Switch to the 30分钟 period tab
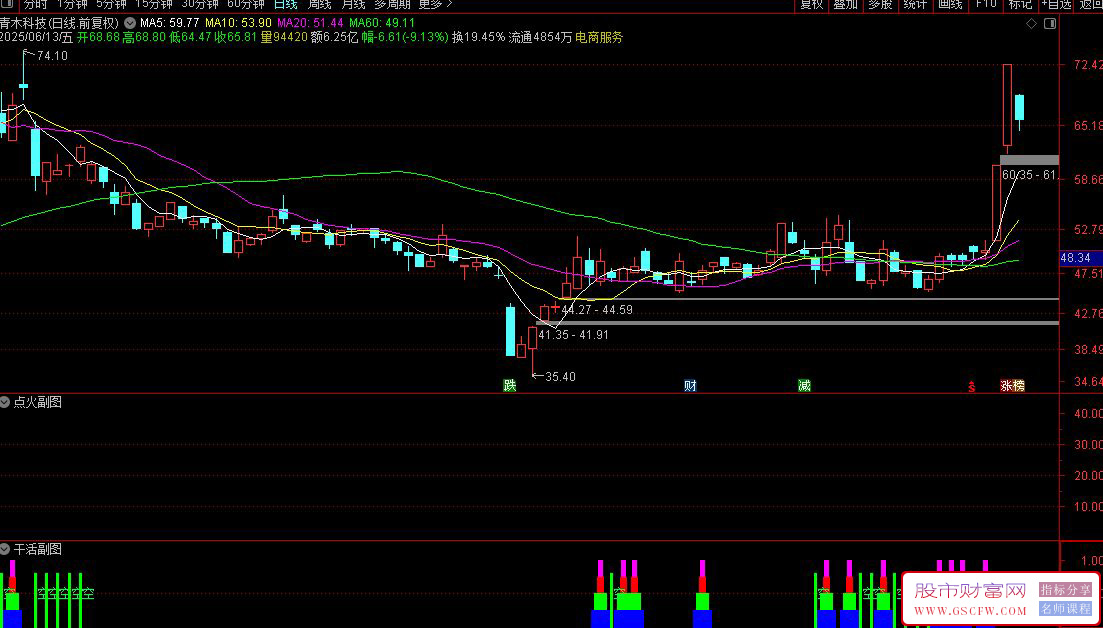The height and width of the screenshot is (628, 1103). tap(200, 4)
